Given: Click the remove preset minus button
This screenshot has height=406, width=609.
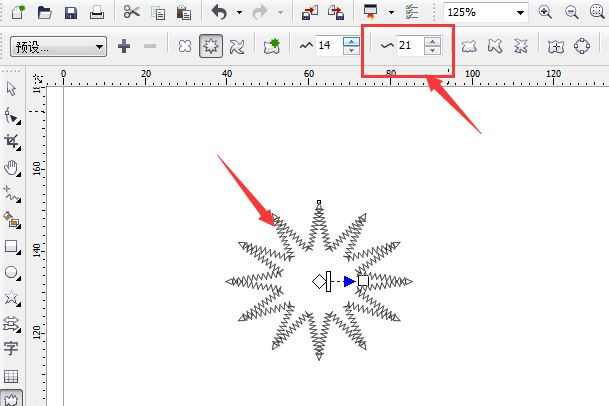Looking at the screenshot, I should point(150,46).
